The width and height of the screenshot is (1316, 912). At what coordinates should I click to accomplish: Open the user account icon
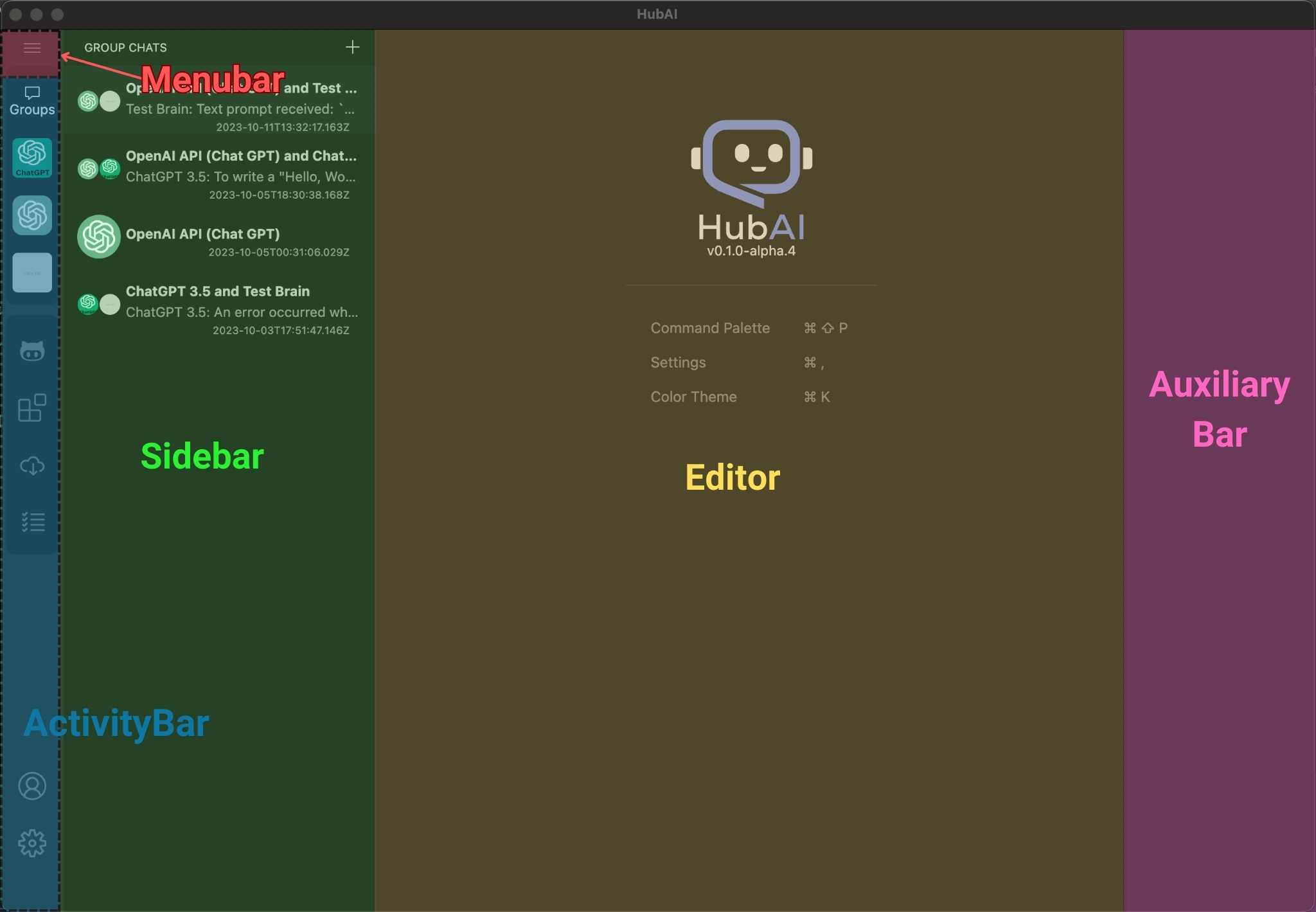(32, 786)
